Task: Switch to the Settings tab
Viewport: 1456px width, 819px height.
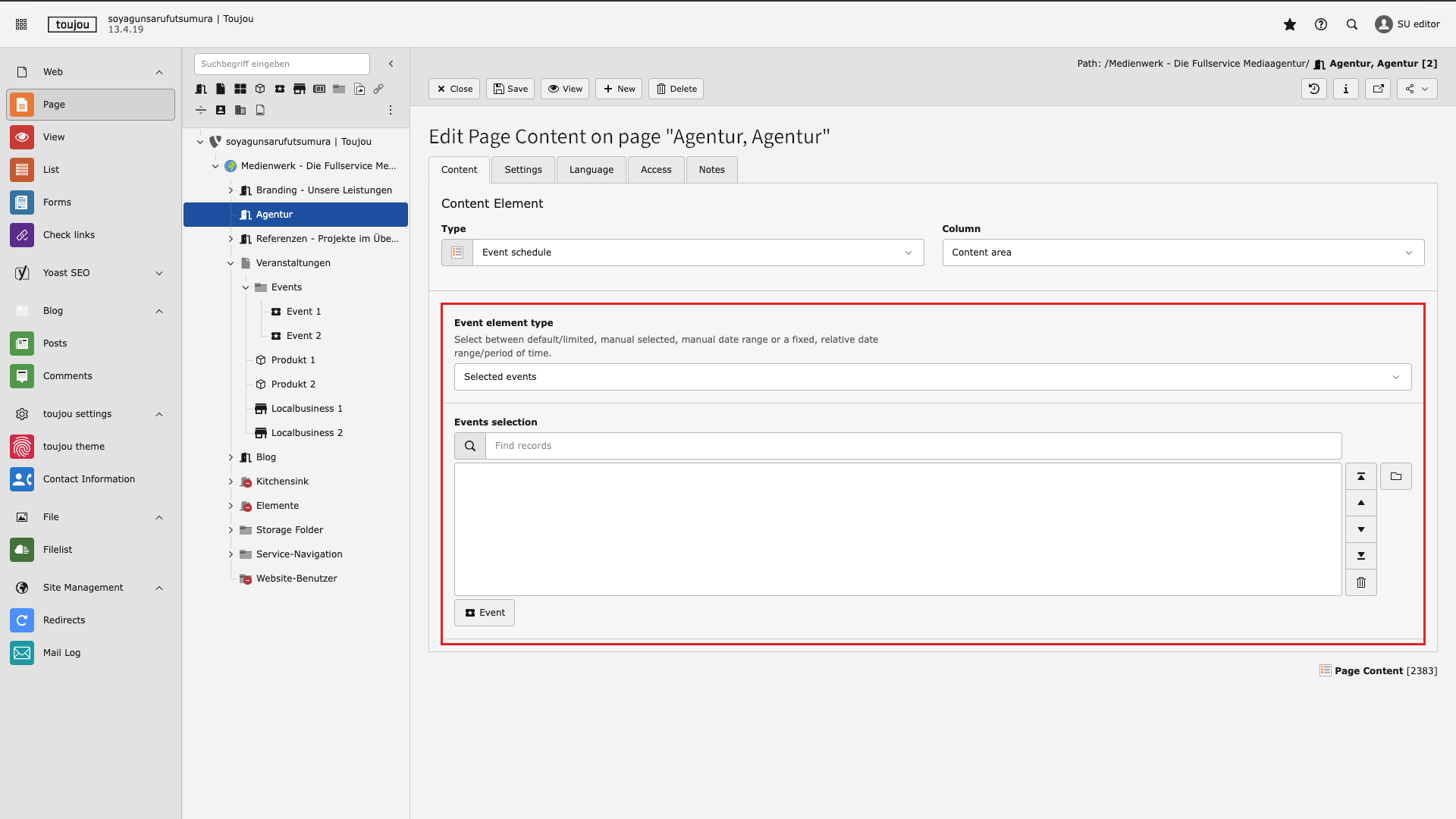Action: [522, 170]
